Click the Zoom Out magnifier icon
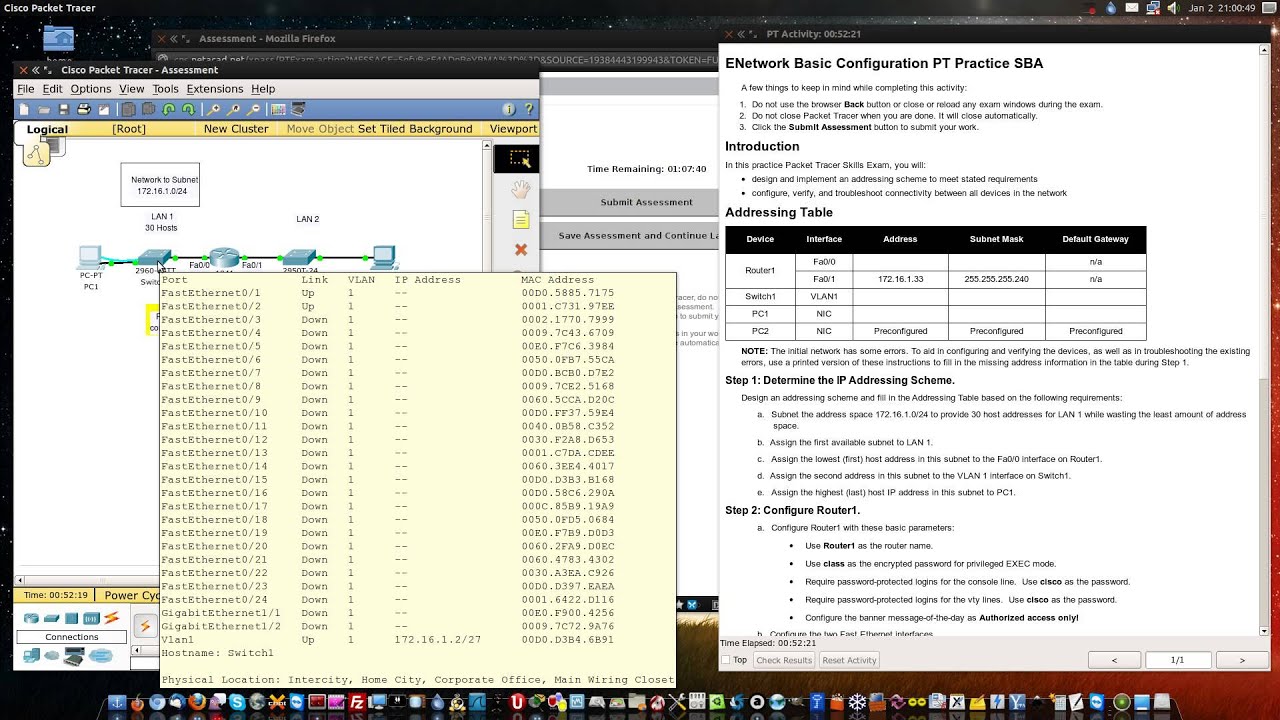 pos(254,109)
